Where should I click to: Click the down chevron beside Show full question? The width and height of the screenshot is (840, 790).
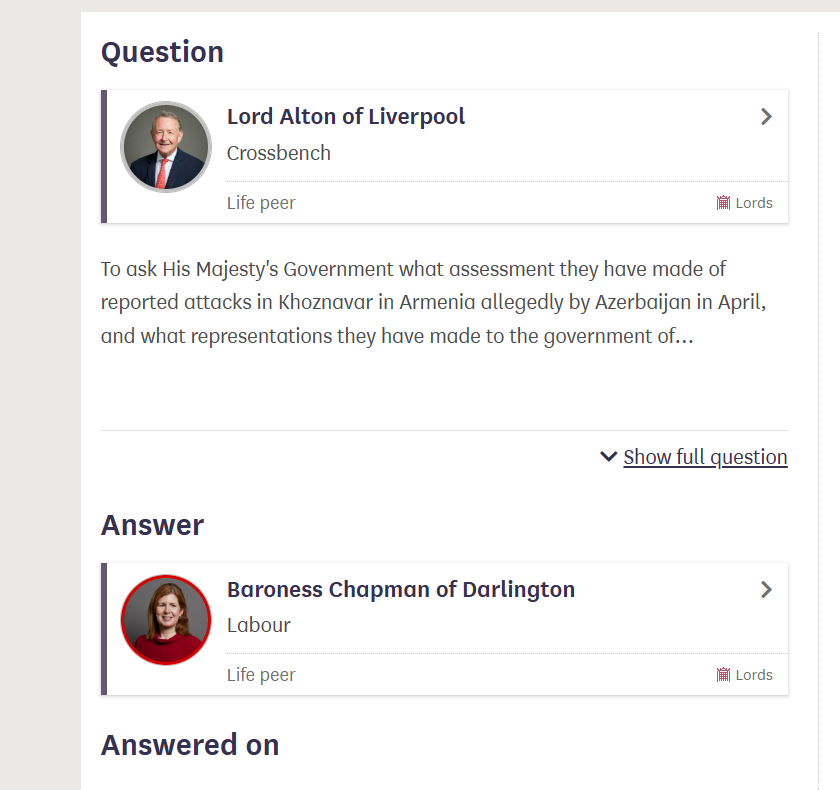coord(609,456)
